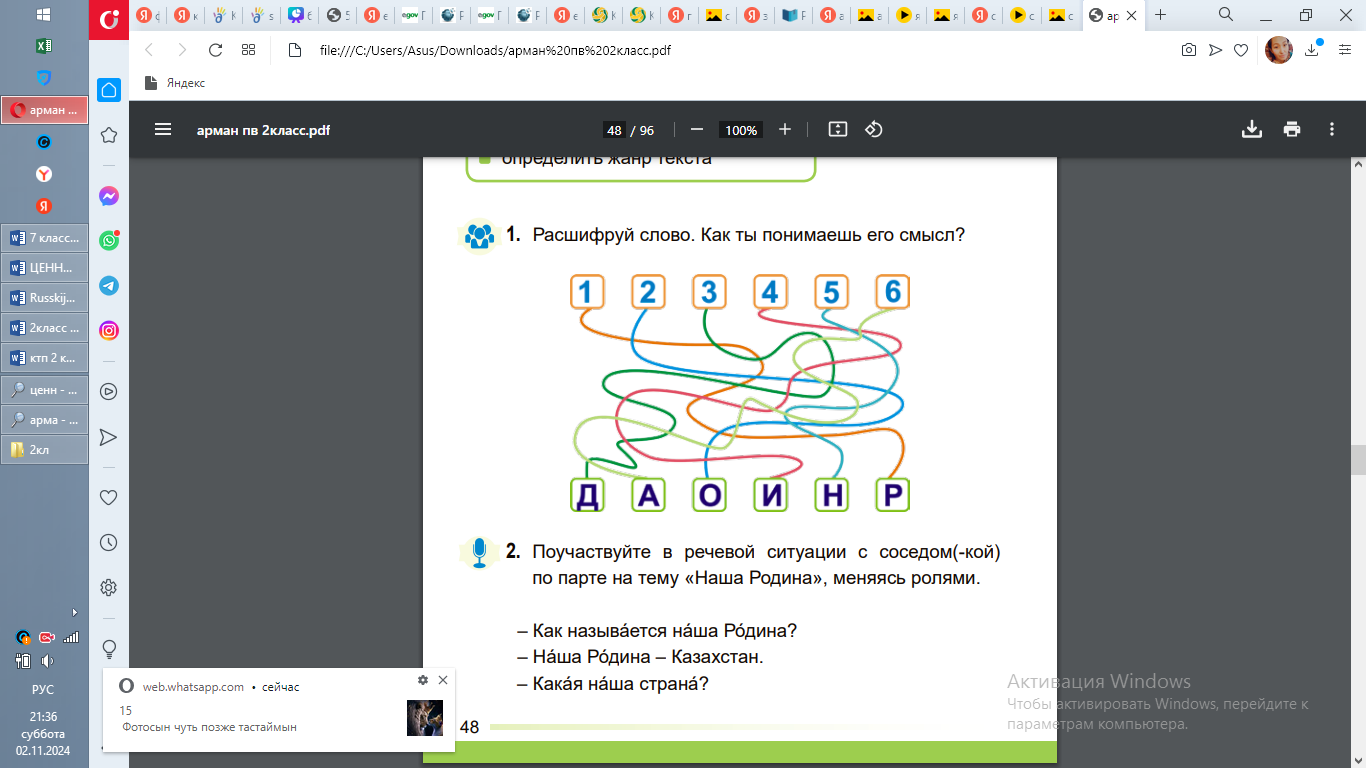1366x768 pixels.
Task: Switch to the Opera арман taskbar window
Action: [44, 110]
